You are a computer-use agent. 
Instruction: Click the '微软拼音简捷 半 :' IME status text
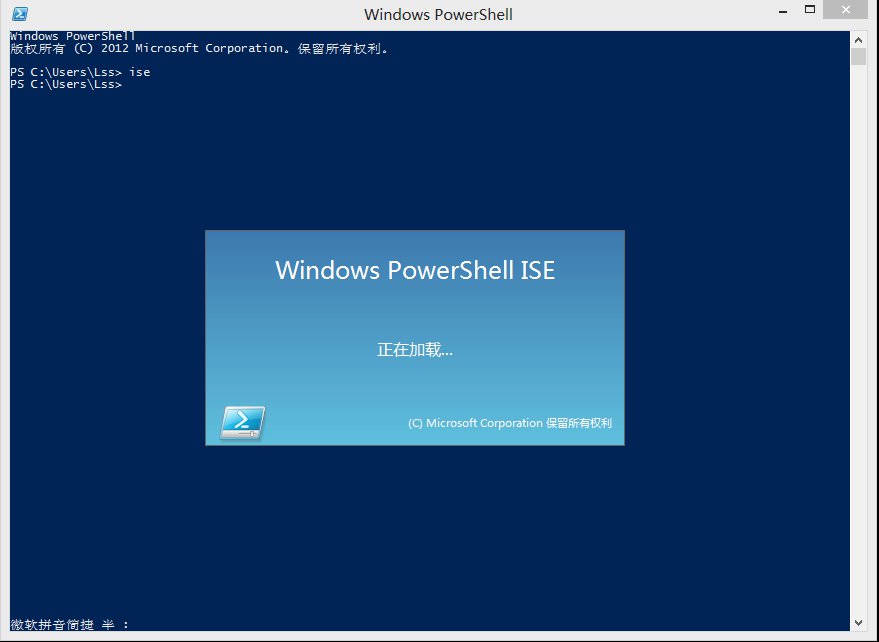click(x=70, y=624)
